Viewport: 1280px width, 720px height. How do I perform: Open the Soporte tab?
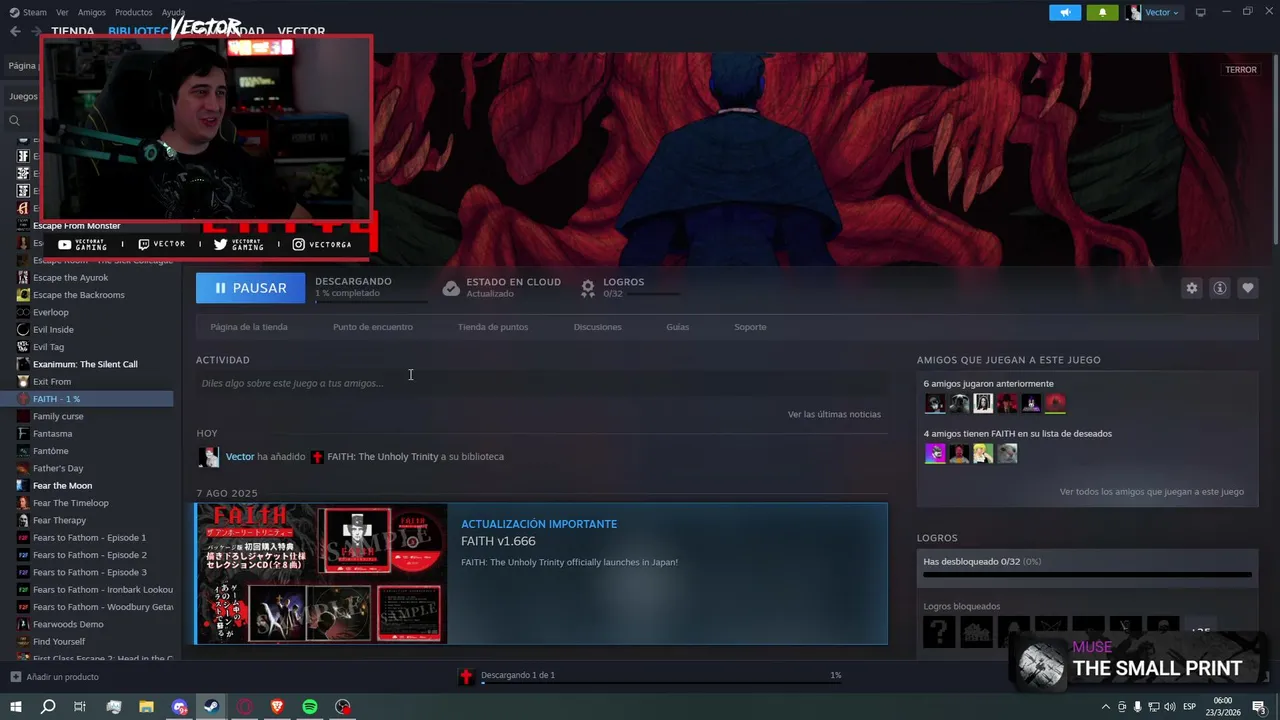tap(750, 327)
